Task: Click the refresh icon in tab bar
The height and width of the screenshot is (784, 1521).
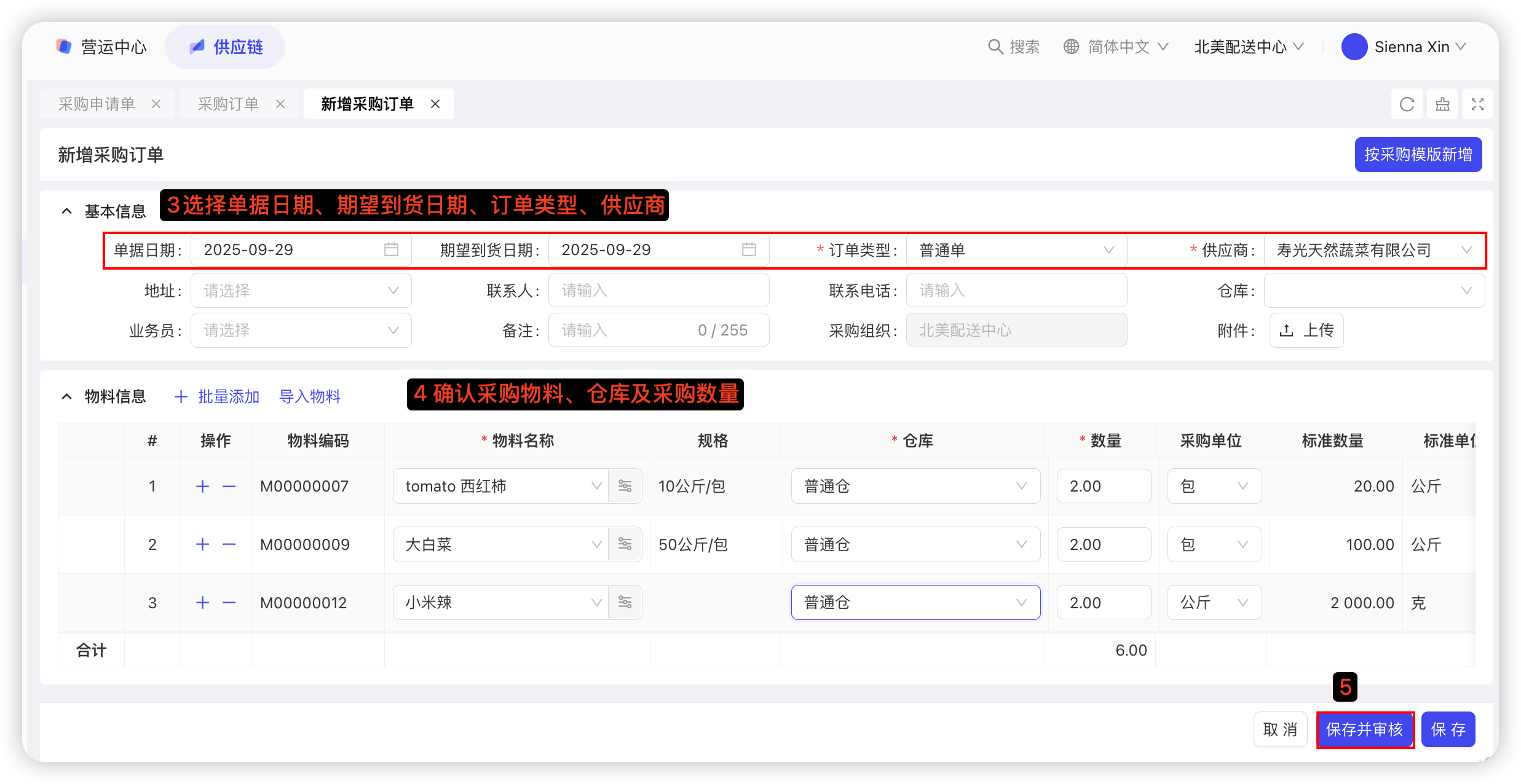Action: [1407, 104]
